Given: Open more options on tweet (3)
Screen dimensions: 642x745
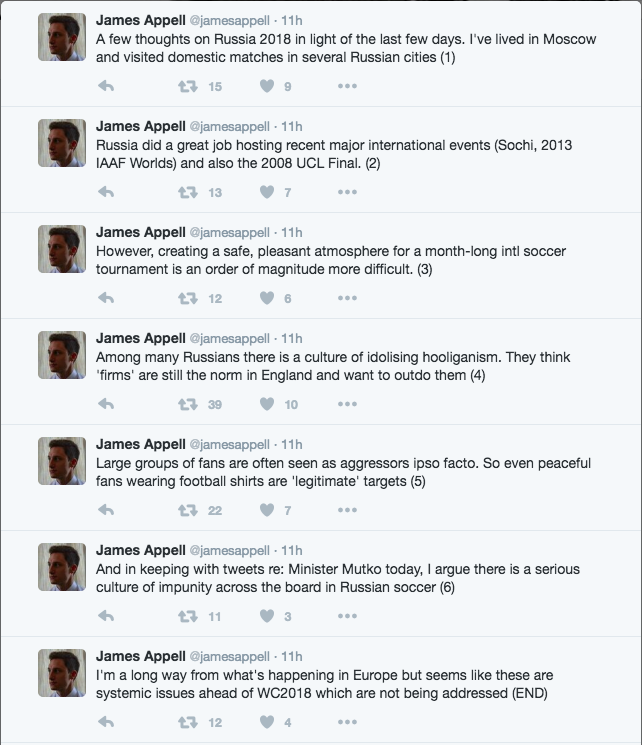Looking at the screenshot, I should pyautogui.click(x=347, y=298).
